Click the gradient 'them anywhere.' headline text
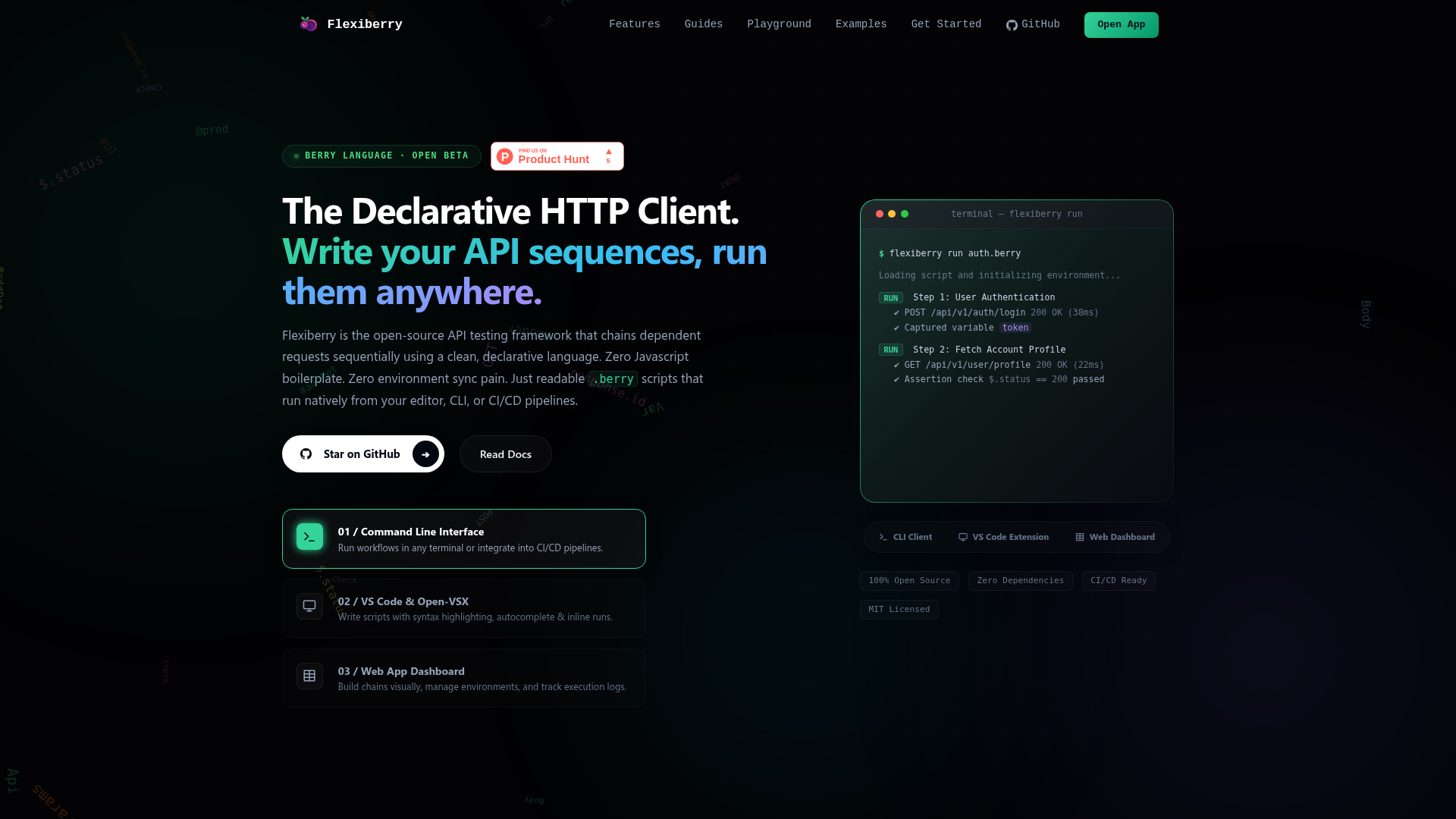The width and height of the screenshot is (1456, 819). [412, 291]
